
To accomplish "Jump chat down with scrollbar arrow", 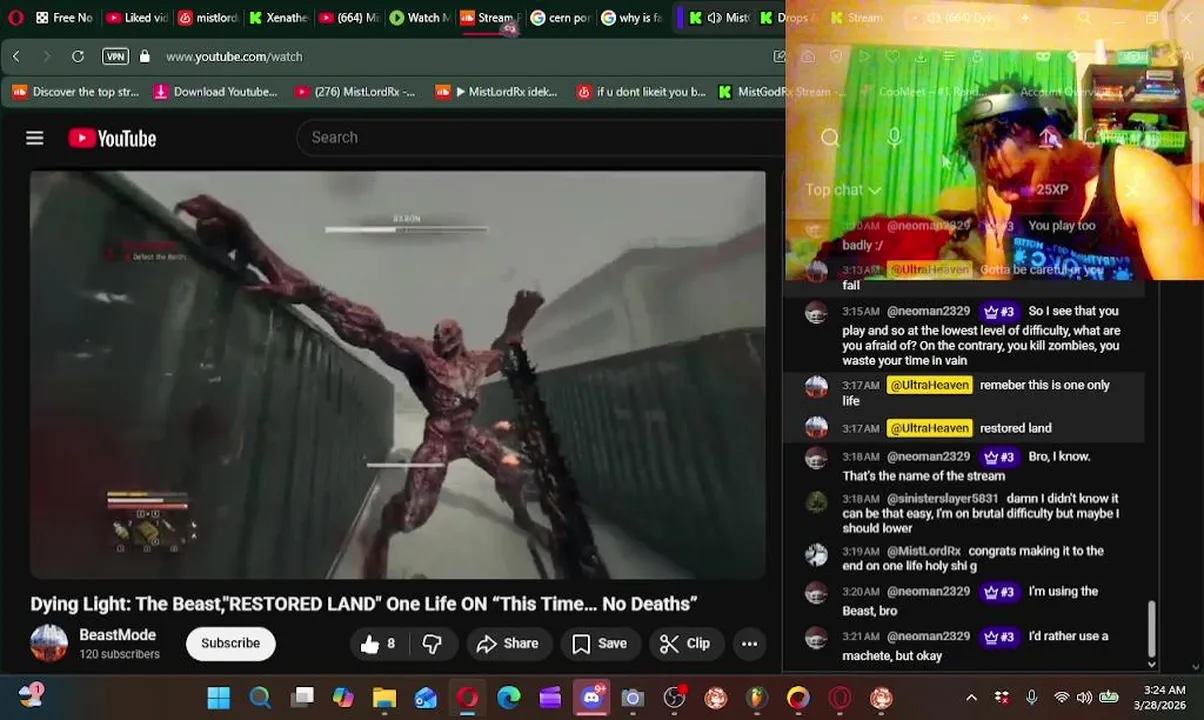I will [1151, 664].
